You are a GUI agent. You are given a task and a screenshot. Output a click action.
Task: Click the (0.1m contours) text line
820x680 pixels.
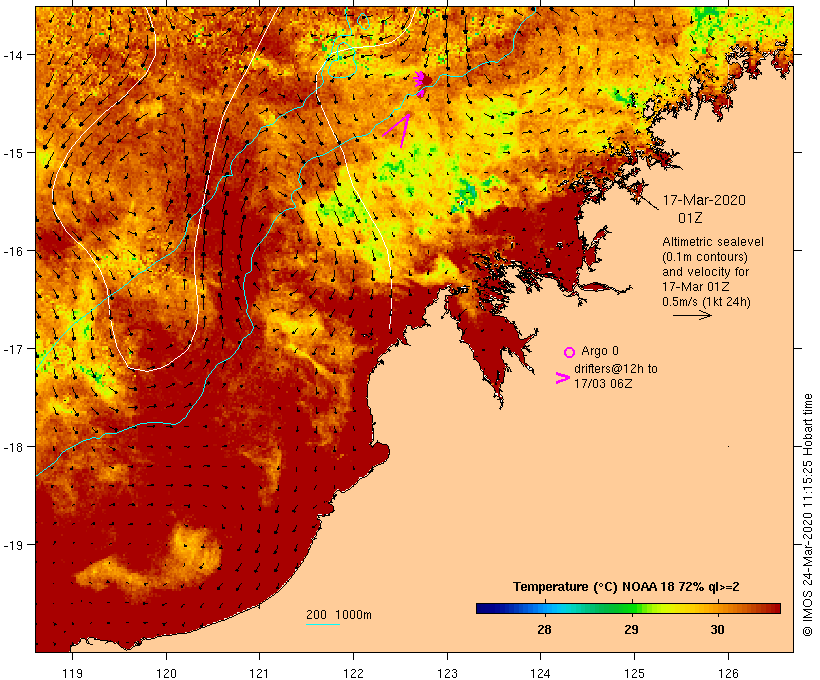[x=704, y=257]
